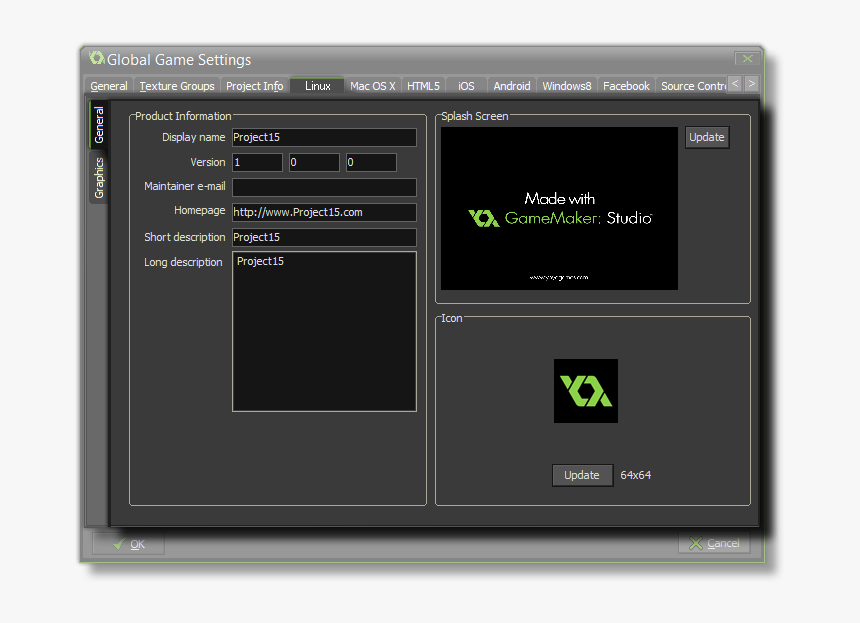This screenshot has height=623, width=860.
Task: Click the Display name input field
Action: (324, 137)
